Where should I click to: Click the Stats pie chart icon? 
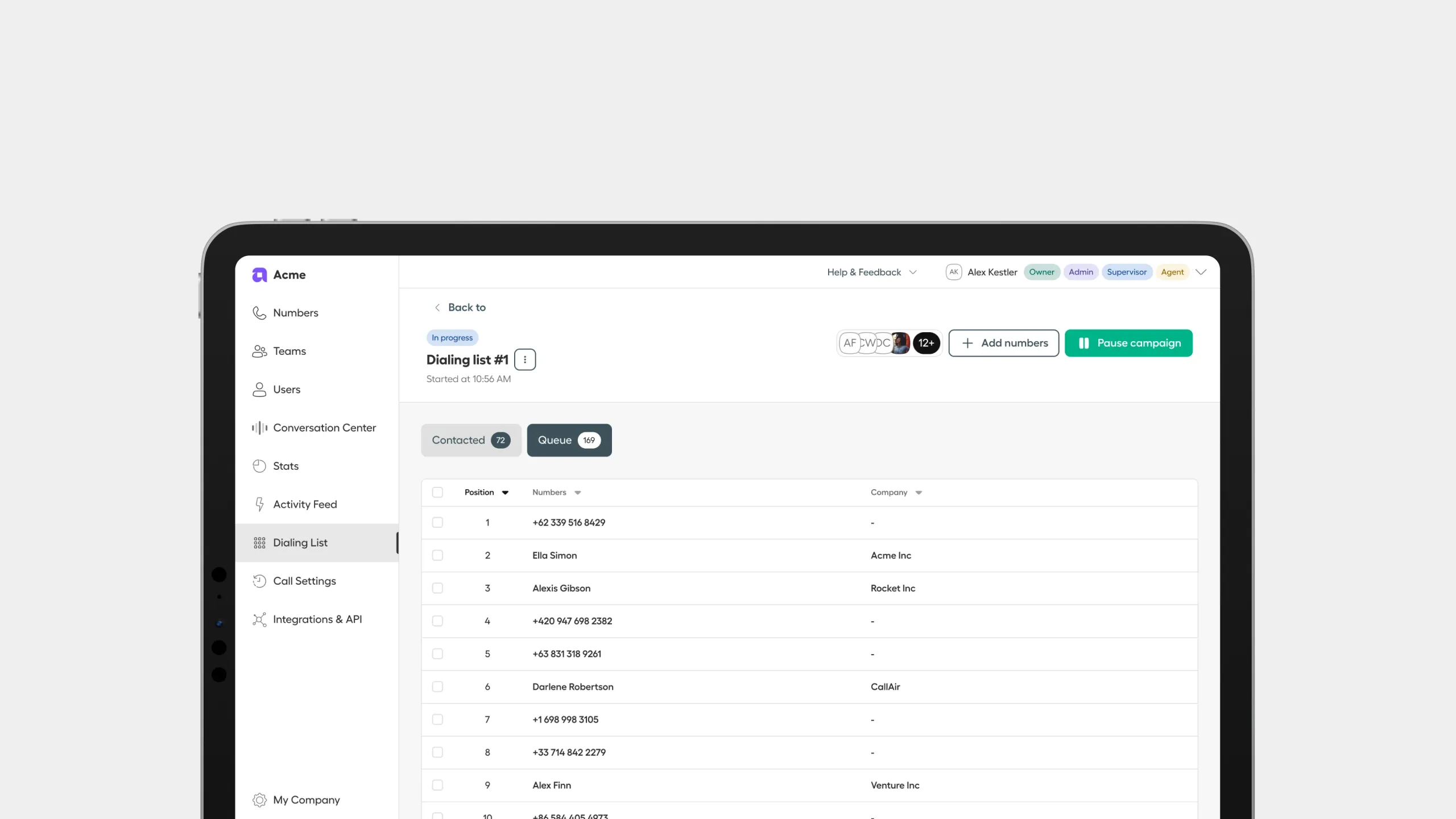[259, 466]
